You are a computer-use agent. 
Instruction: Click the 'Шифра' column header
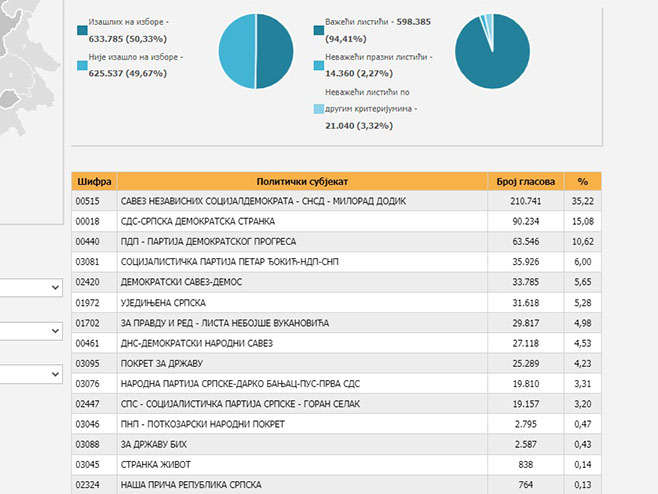(94, 181)
